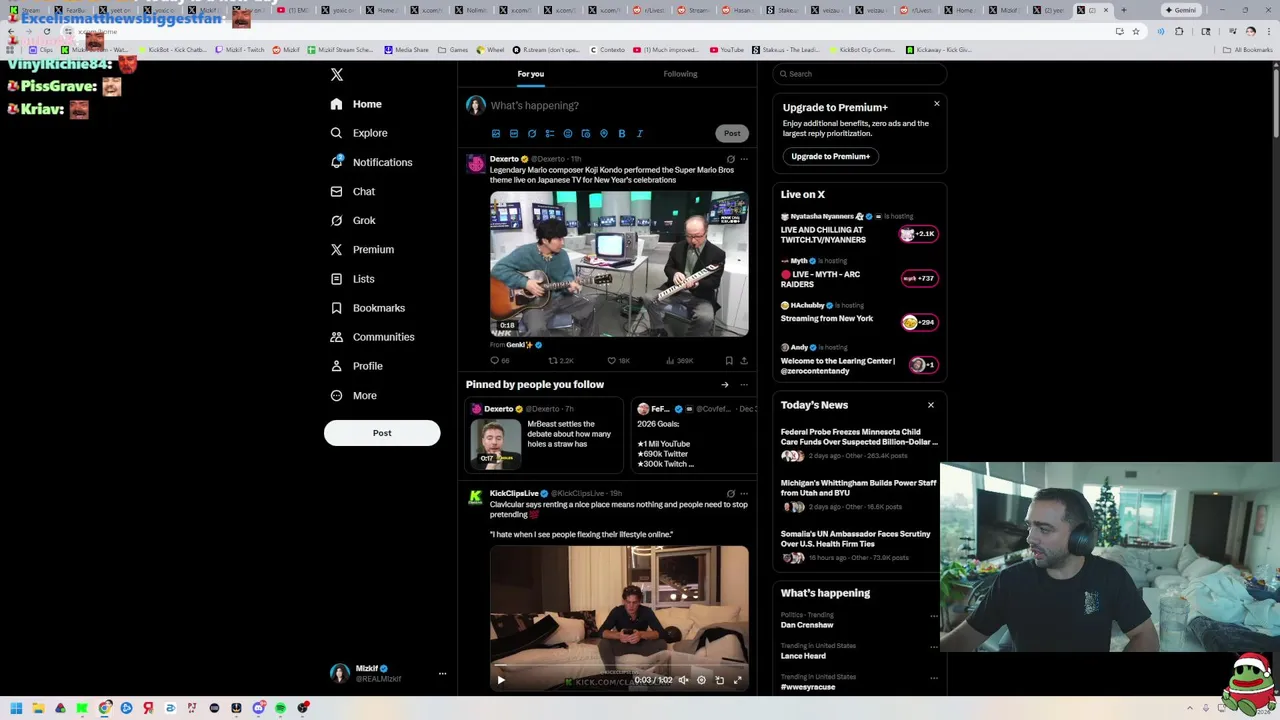The width and height of the screenshot is (1280, 720).
Task: Bookmark the Dexerto Mario post
Action: click(x=728, y=361)
